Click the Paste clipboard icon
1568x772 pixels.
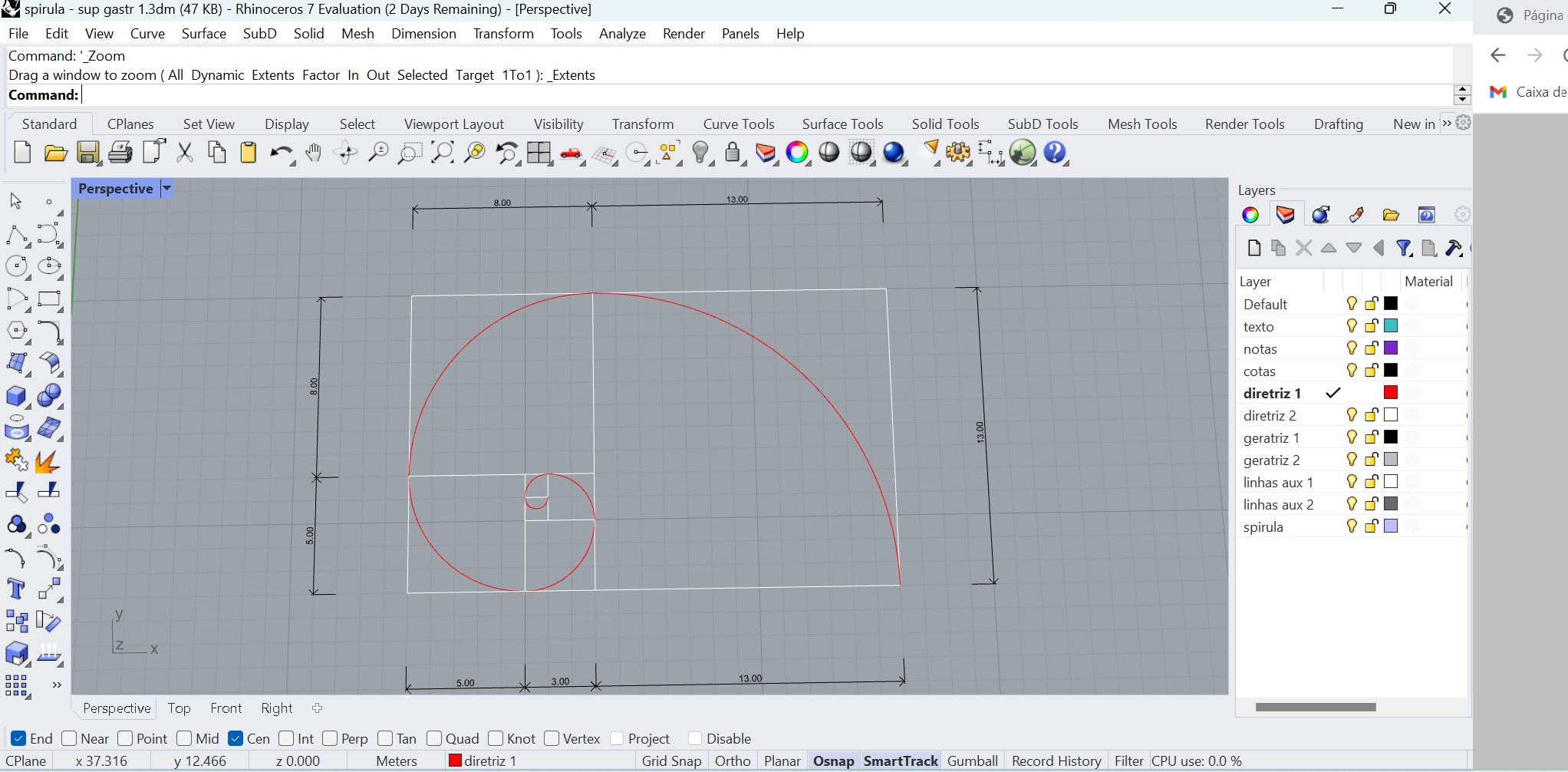click(249, 153)
